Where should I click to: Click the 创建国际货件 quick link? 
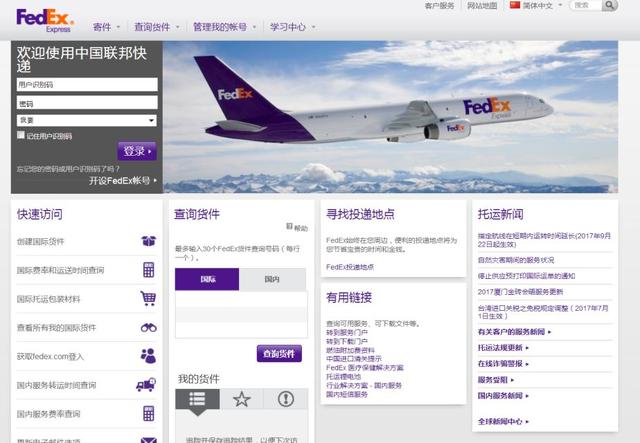(40, 241)
